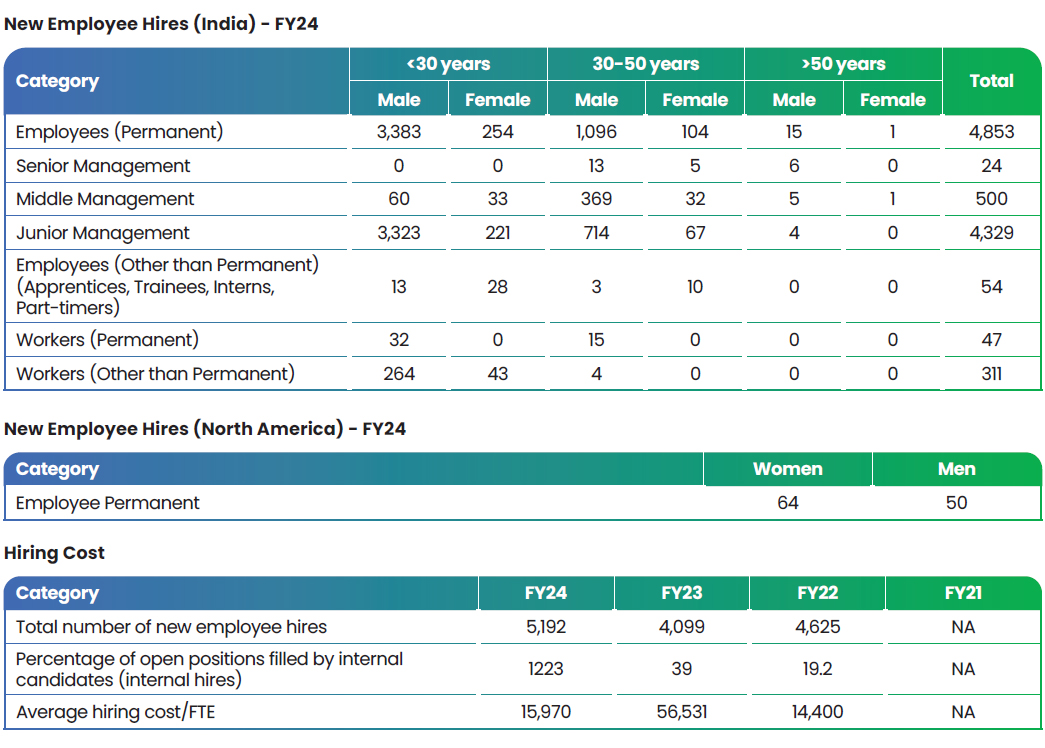Click the 'New Employee Hires (India) - FY24' heading
This screenshot has height=748, width=1045.
click(161, 24)
